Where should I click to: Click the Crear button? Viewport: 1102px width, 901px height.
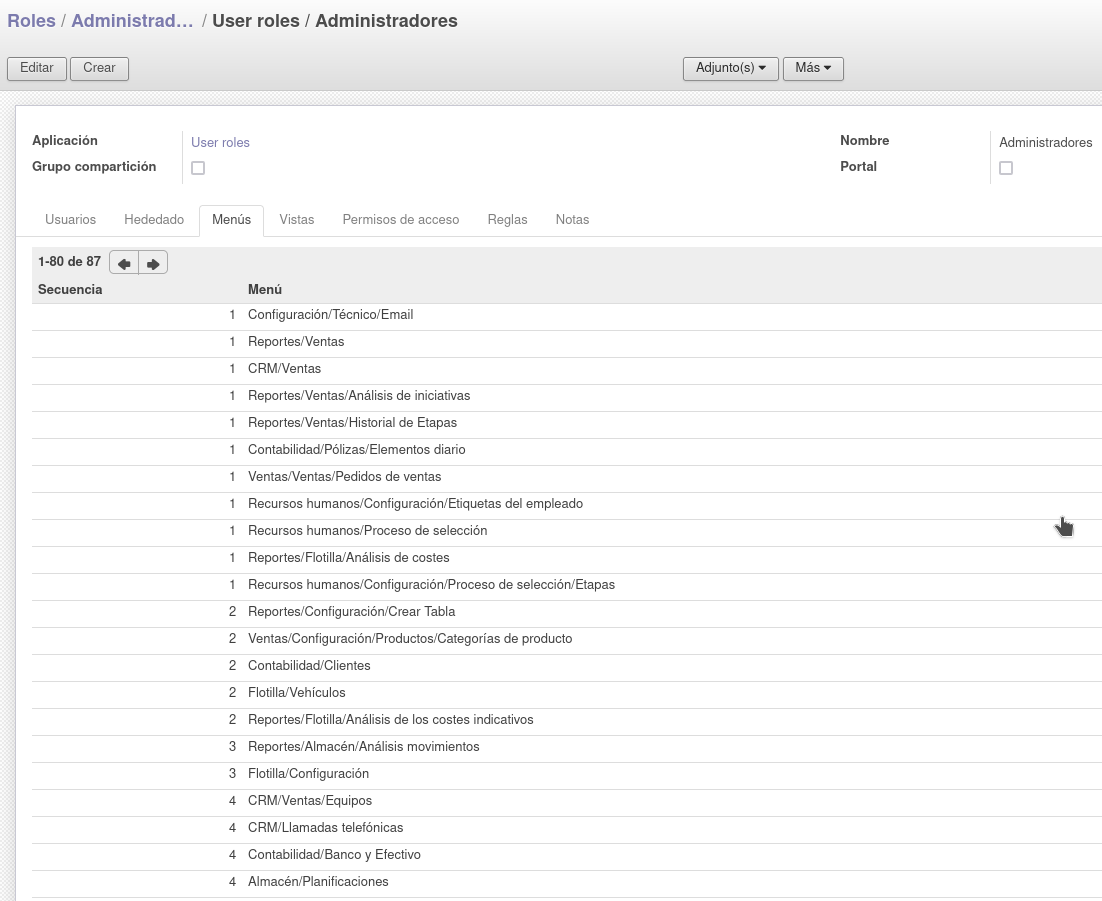pyautogui.click(x=99, y=68)
